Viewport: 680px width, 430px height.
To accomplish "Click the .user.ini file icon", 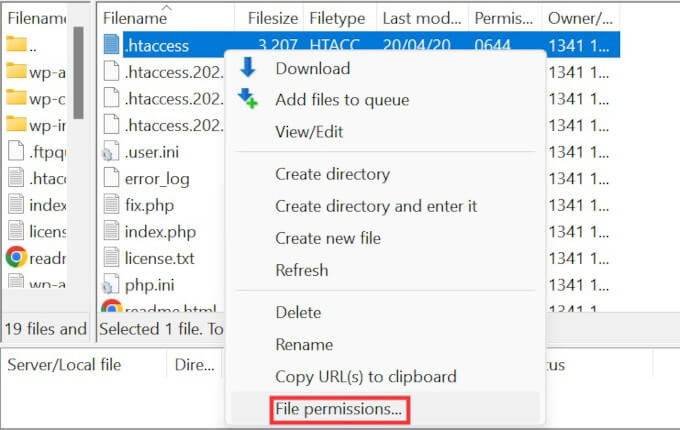I will coord(111,153).
